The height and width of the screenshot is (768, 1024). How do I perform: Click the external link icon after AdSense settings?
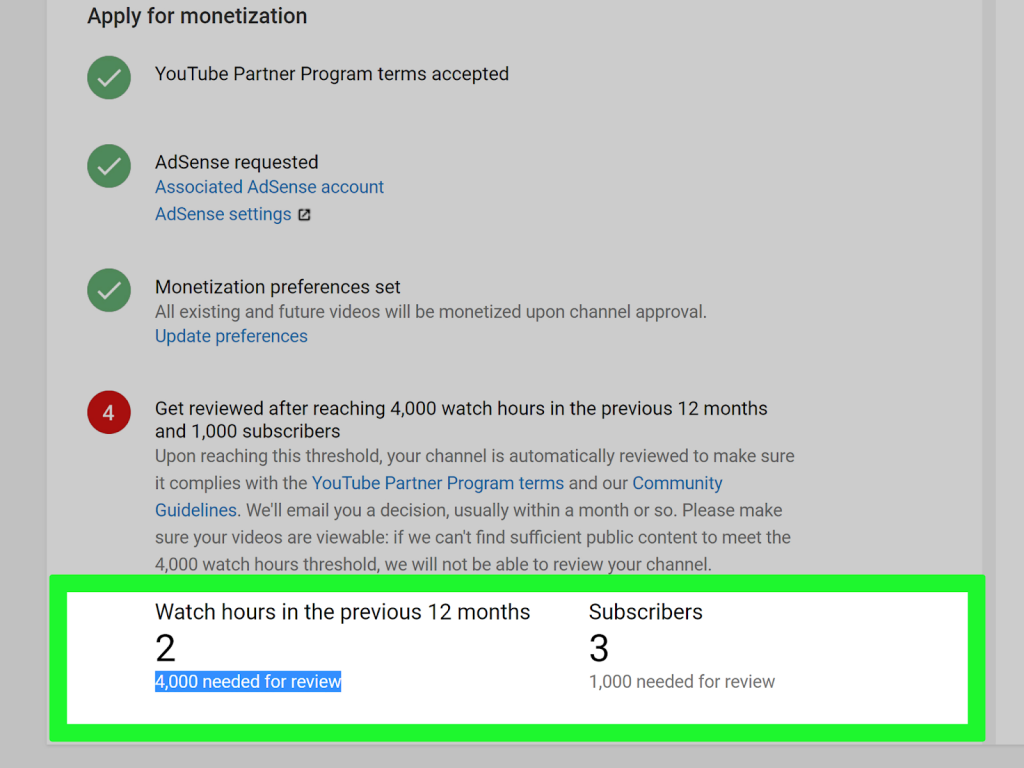(x=304, y=215)
